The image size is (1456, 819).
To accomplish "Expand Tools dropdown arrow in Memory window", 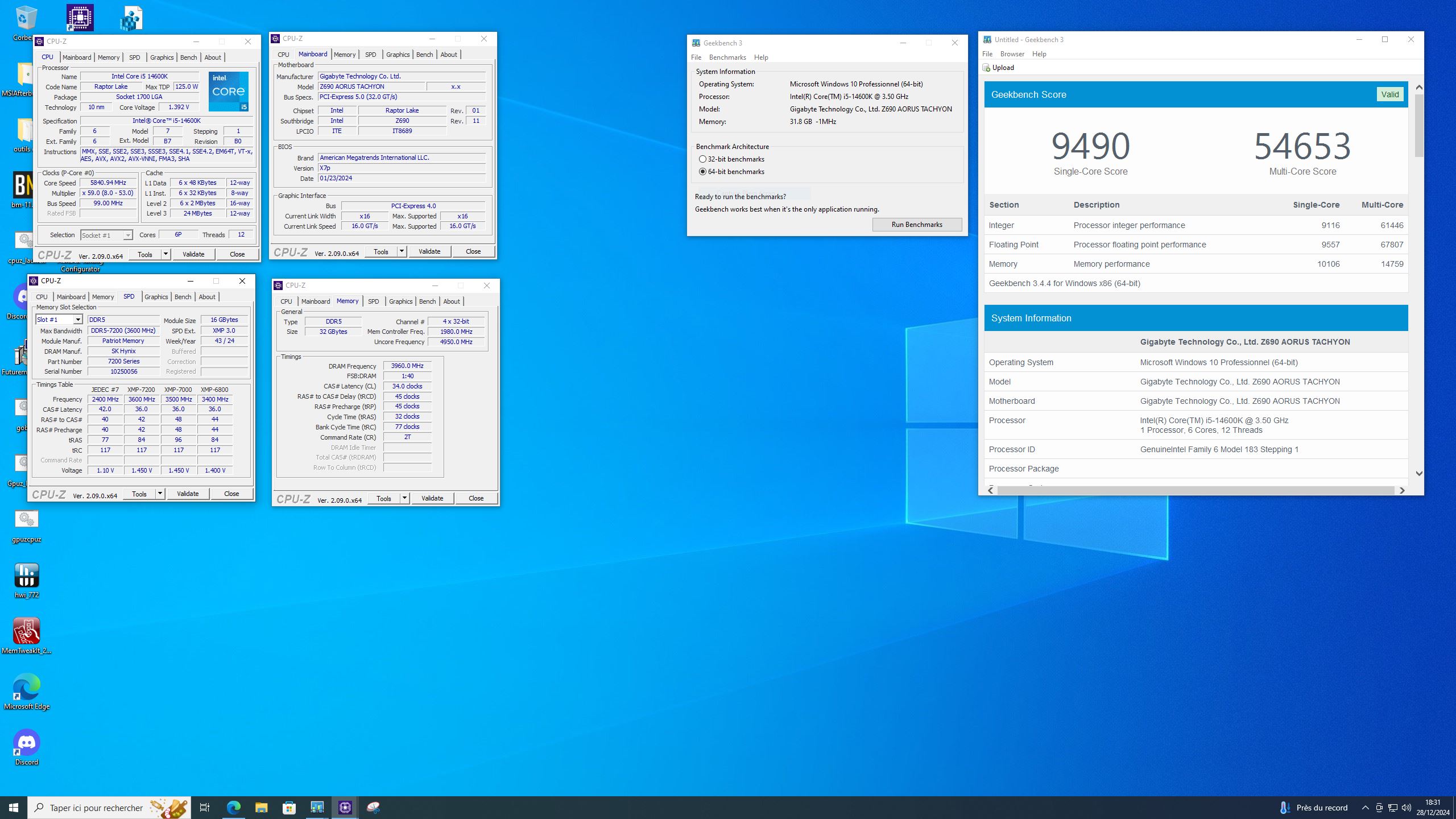I will click(404, 498).
